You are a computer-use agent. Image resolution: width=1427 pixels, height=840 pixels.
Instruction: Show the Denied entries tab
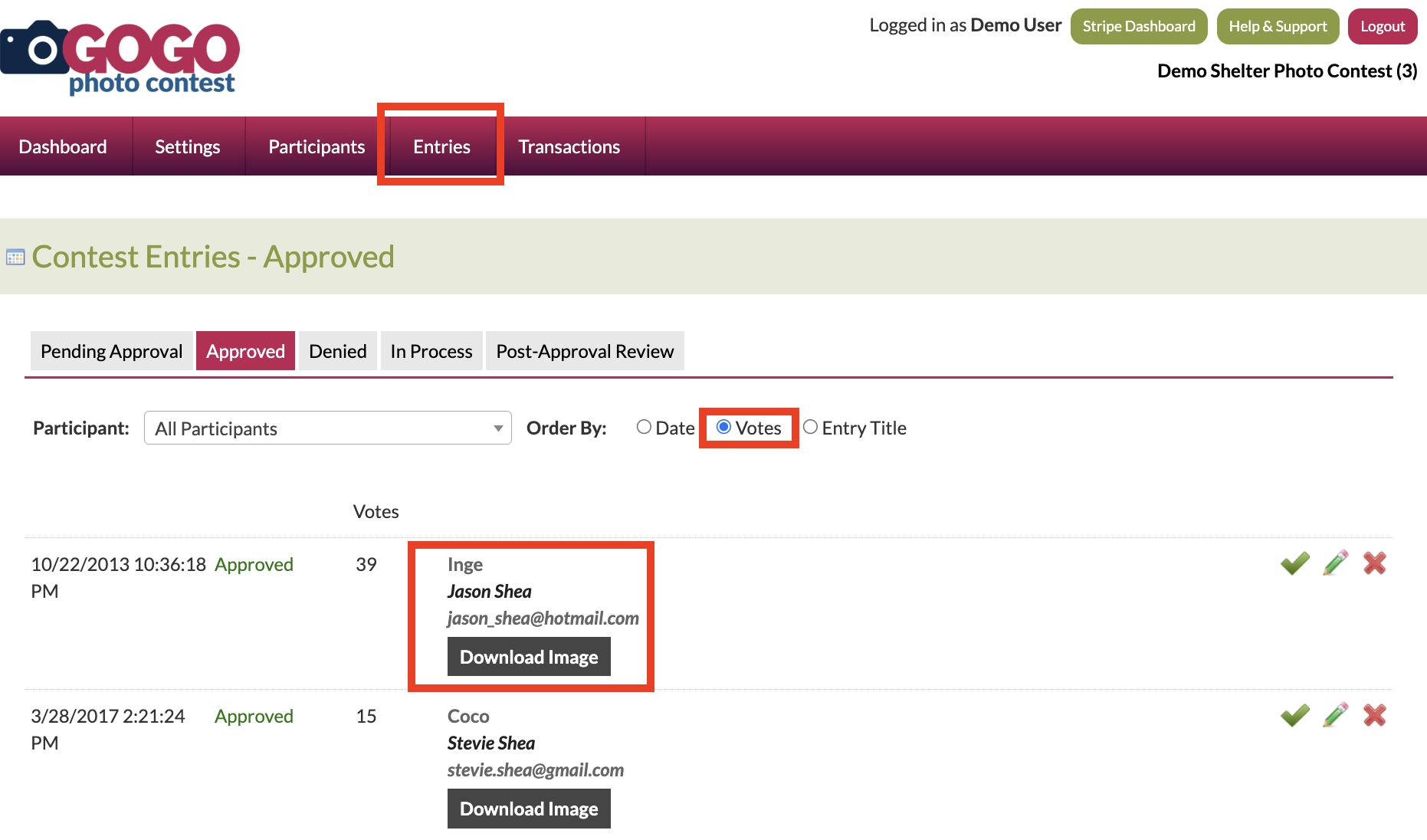pyautogui.click(x=337, y=351)
